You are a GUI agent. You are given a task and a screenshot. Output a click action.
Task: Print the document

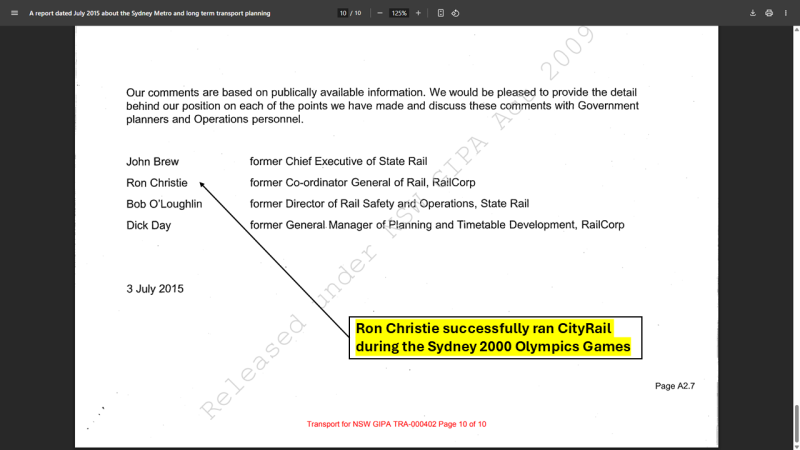(x=769, y=13)
